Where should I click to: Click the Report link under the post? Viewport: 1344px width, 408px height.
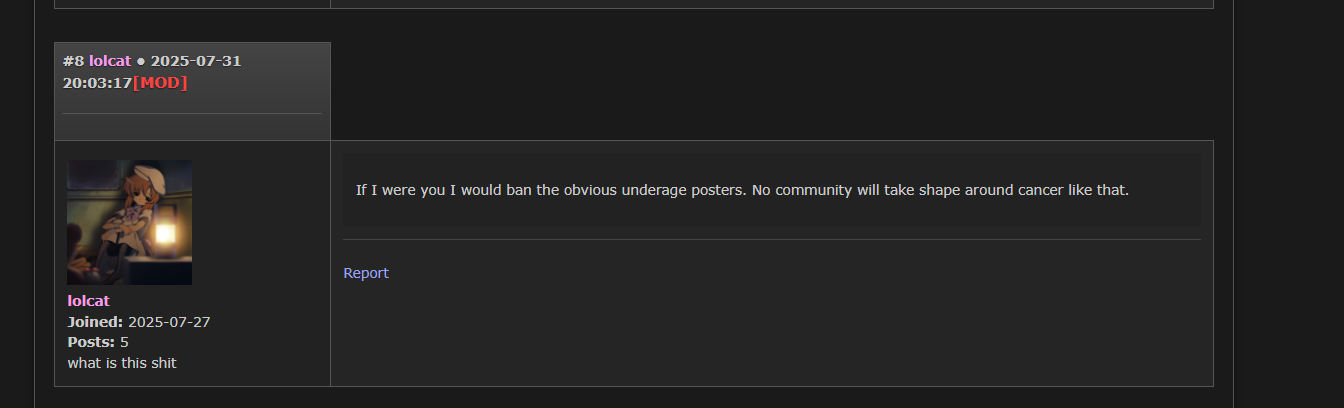[366, 273]
